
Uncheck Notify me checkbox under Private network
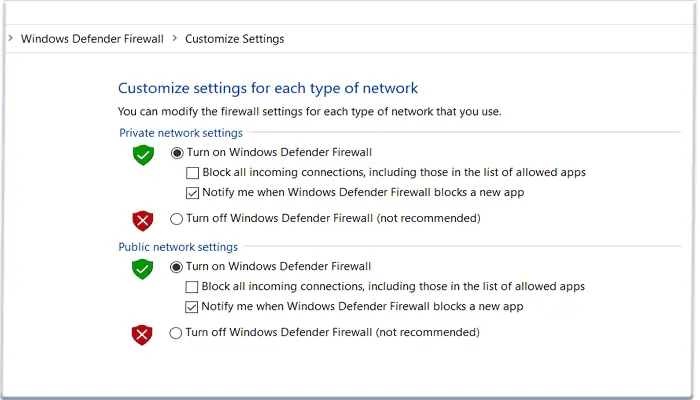tap(193, 192)
